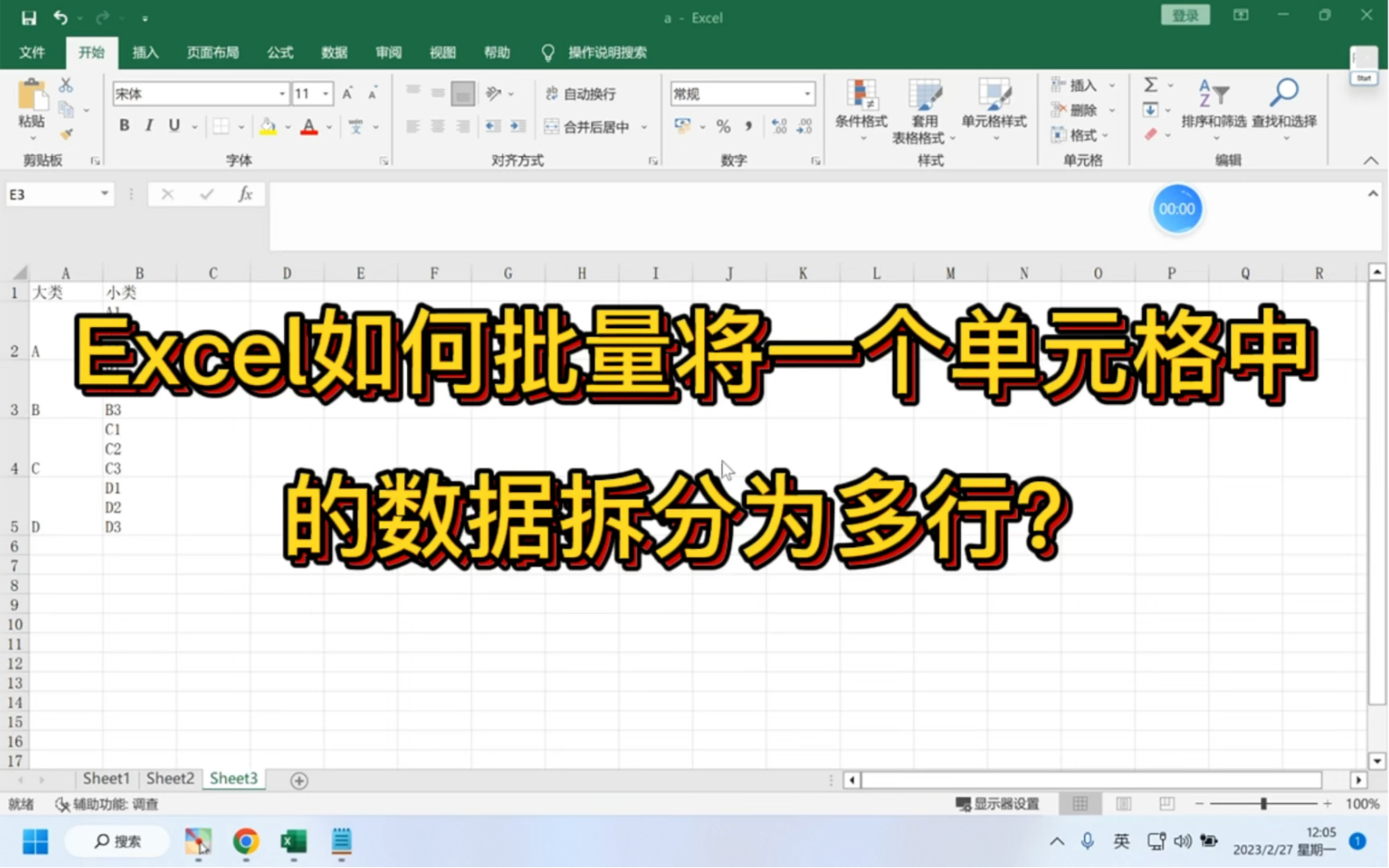Click the Format Painter brush icon
Viewport: 1389px width, 868px height.
point(66,134)
